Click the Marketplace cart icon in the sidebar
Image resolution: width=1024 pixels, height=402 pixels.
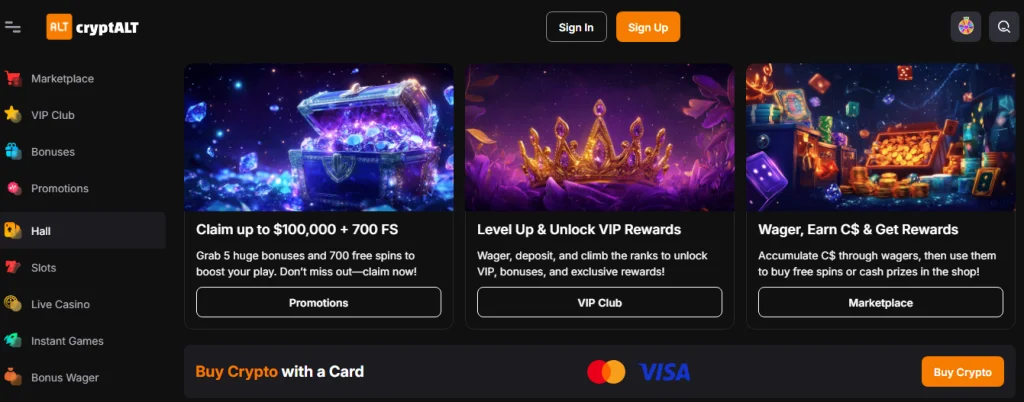point(13,79)
